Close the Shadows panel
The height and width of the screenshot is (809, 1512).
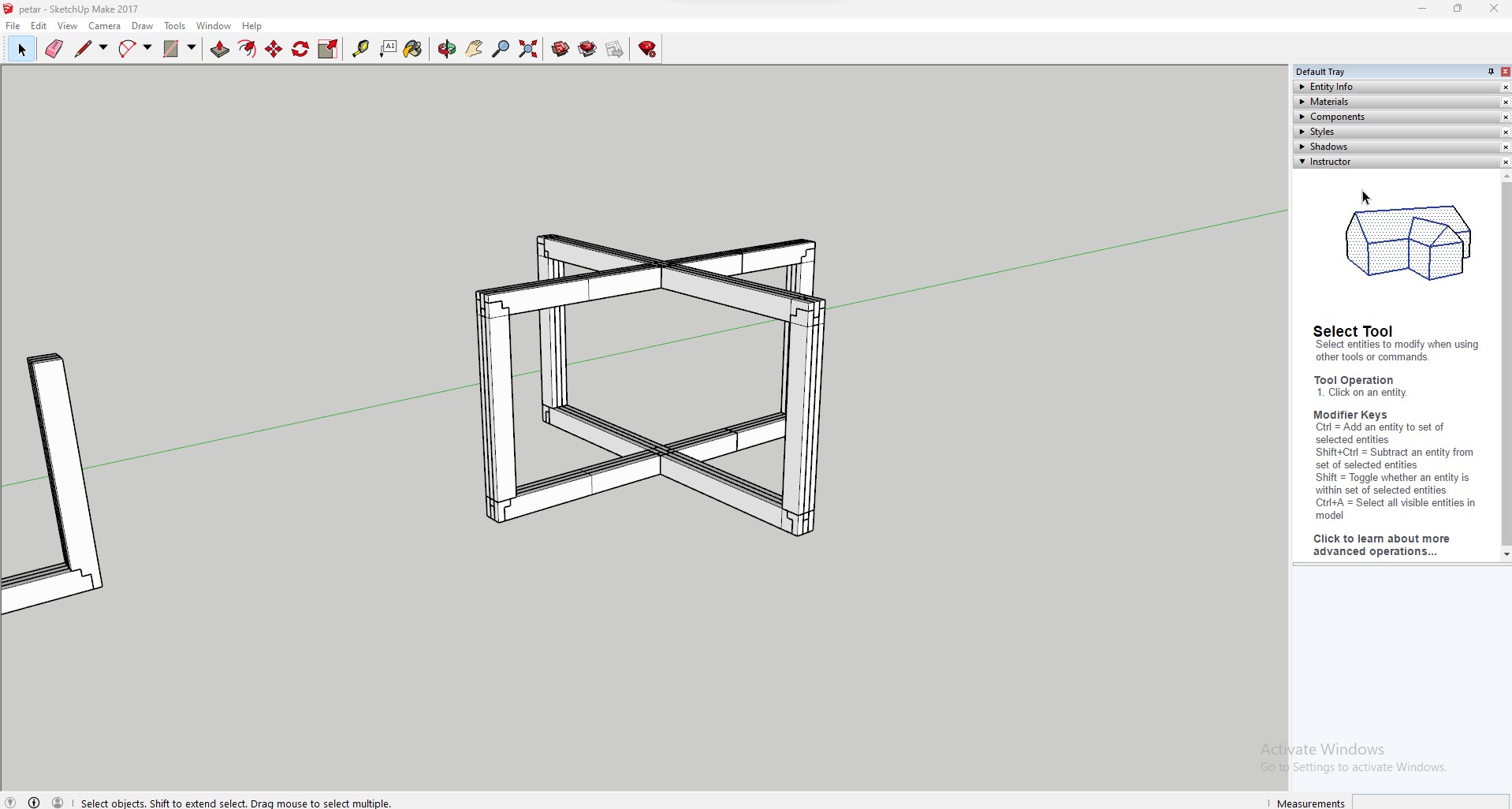(x=1506, y=147)
